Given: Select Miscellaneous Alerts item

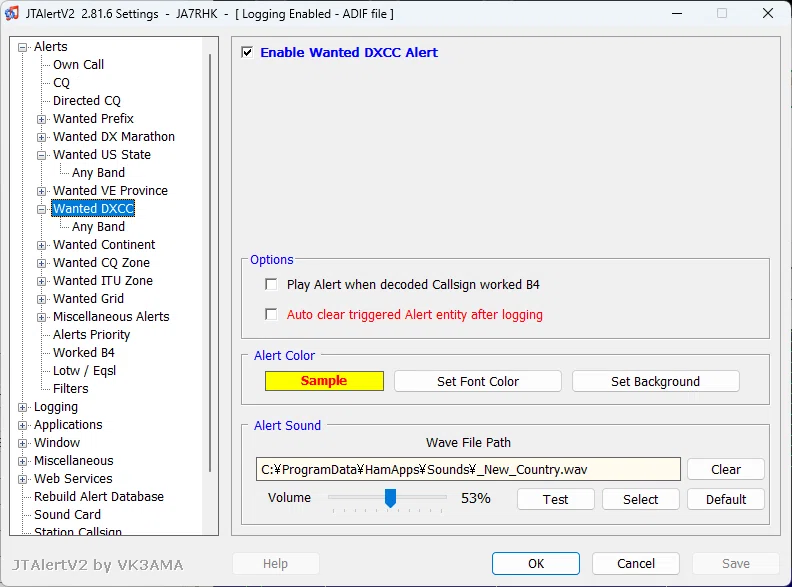Looking at the screenshot, I should (111, 317).
